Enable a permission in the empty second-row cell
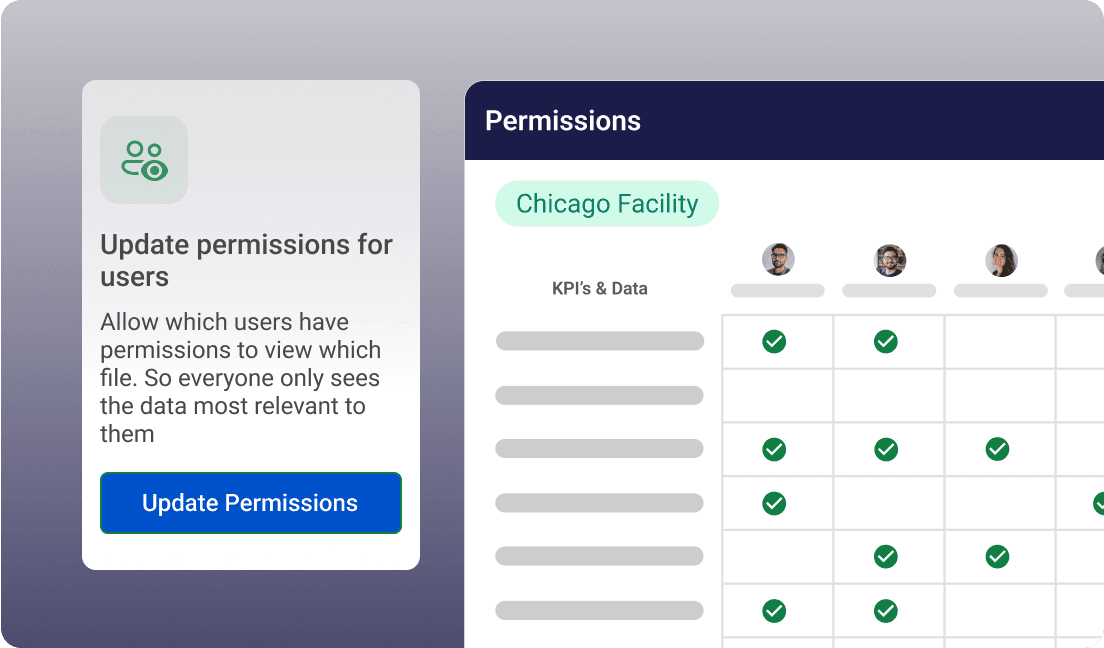The height and width of the screenshot is (648, 1104). pyautogui.click(x=777, y=395)
